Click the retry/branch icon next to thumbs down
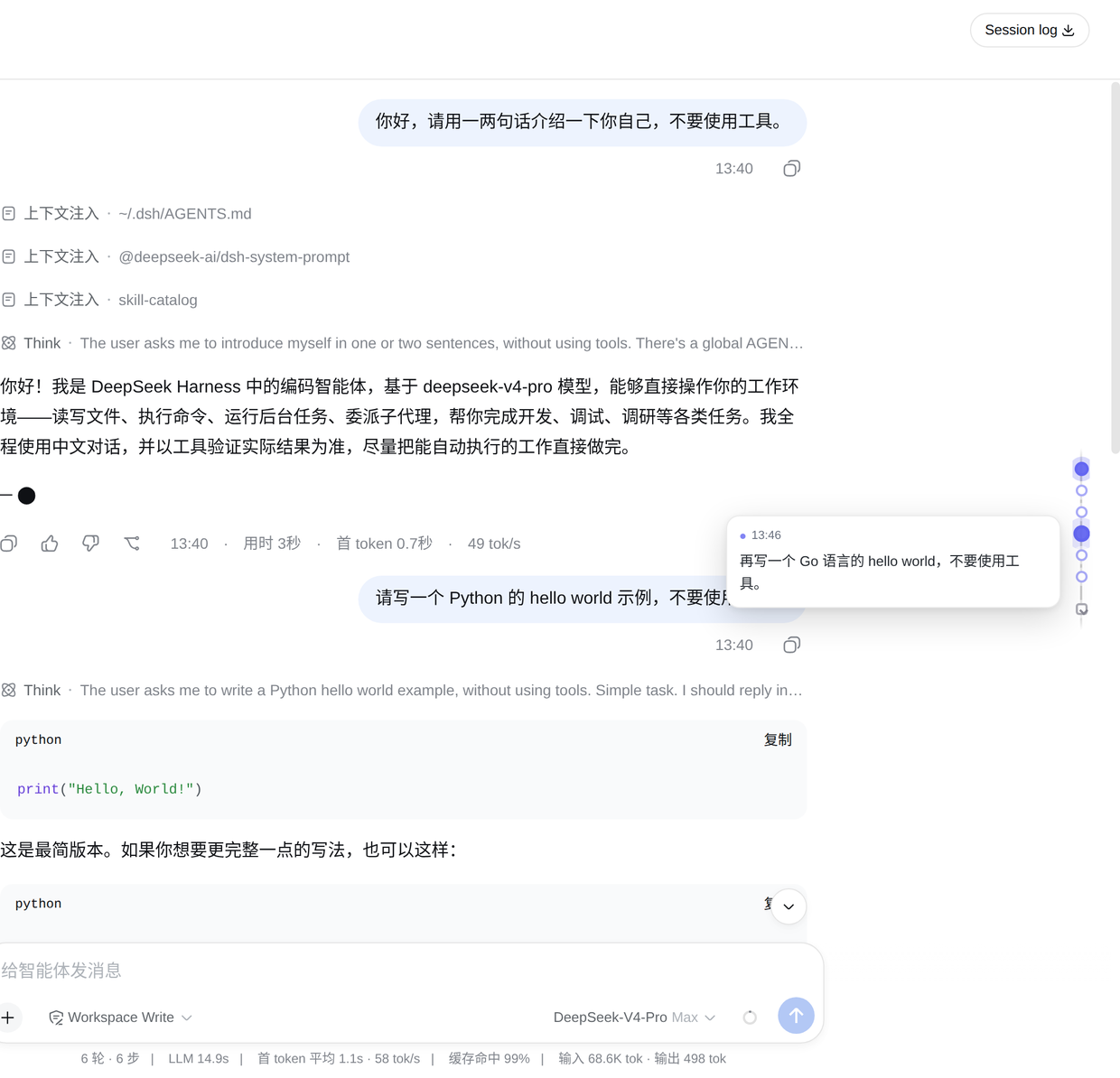Viewport: 1120px width, 1078px height. click(x=132, y=544)
